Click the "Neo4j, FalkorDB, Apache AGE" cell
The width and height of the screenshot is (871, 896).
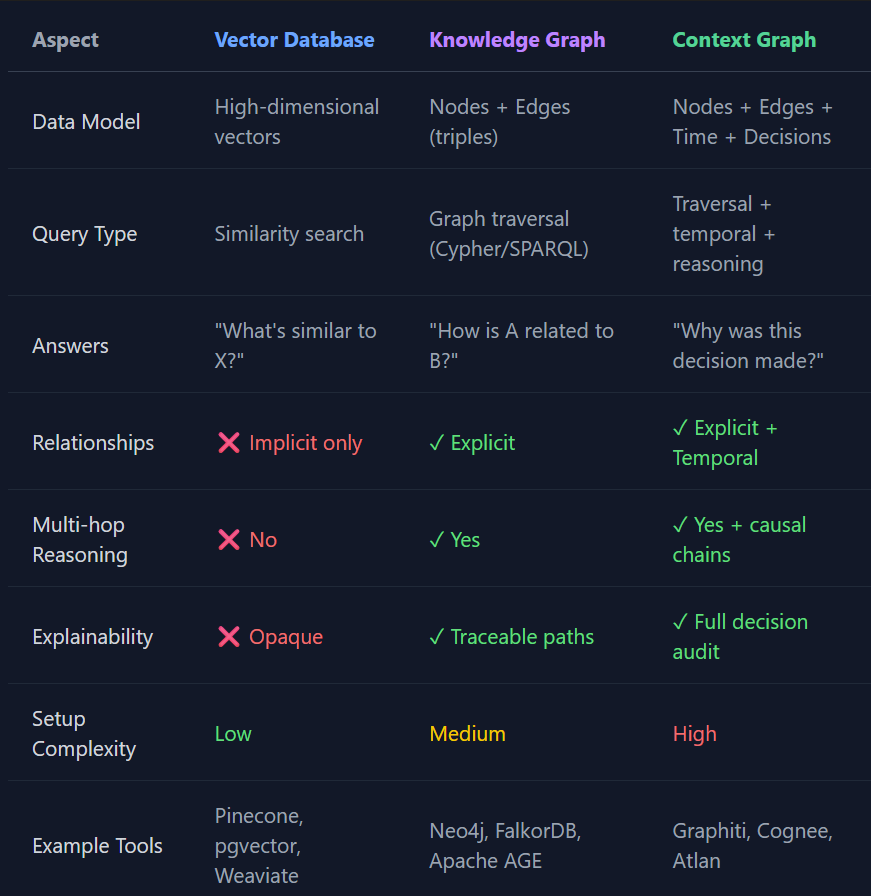pyautogui.click(x=505, y=846)
